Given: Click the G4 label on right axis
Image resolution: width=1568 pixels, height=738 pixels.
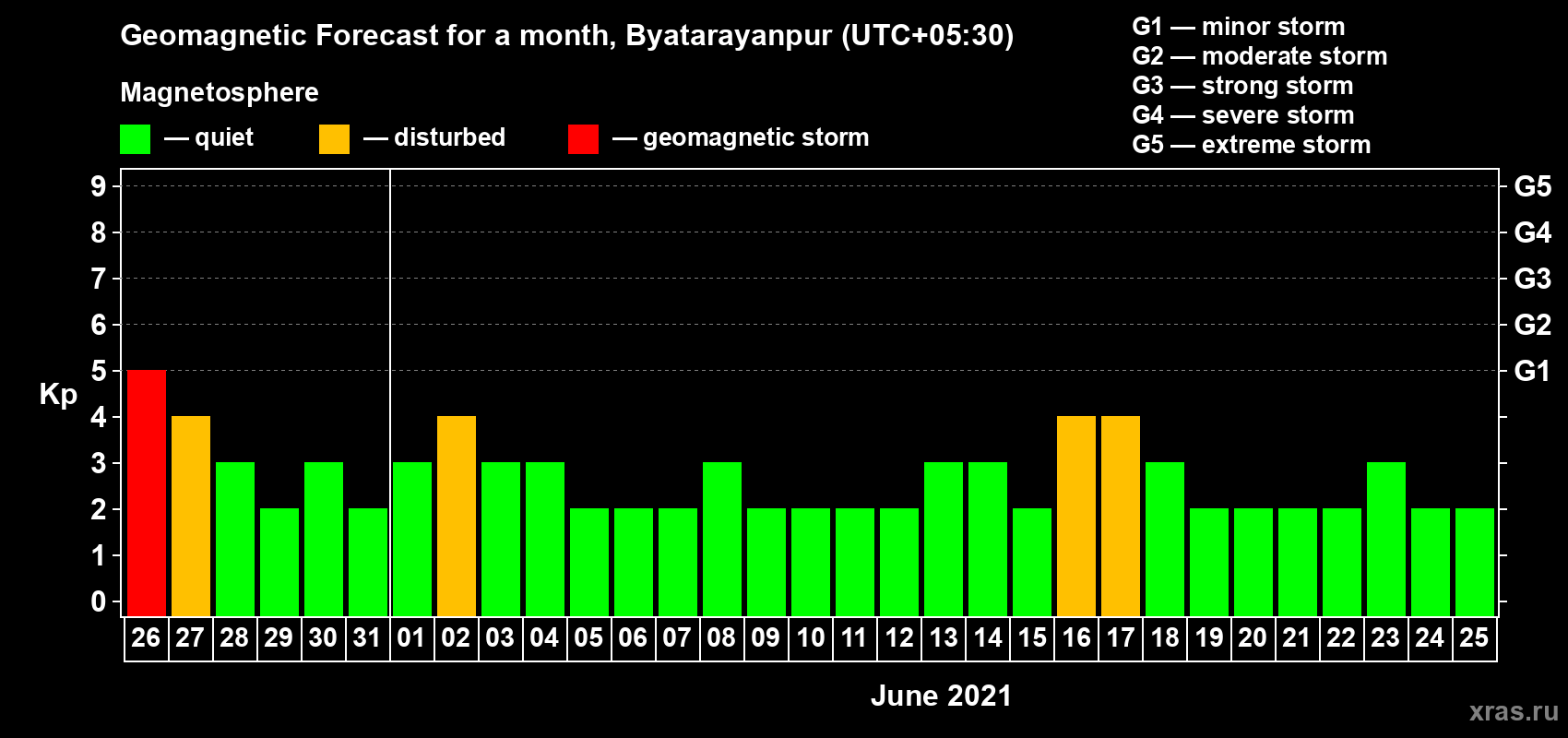Looking at the screenshot, I should click(1533, 232).
